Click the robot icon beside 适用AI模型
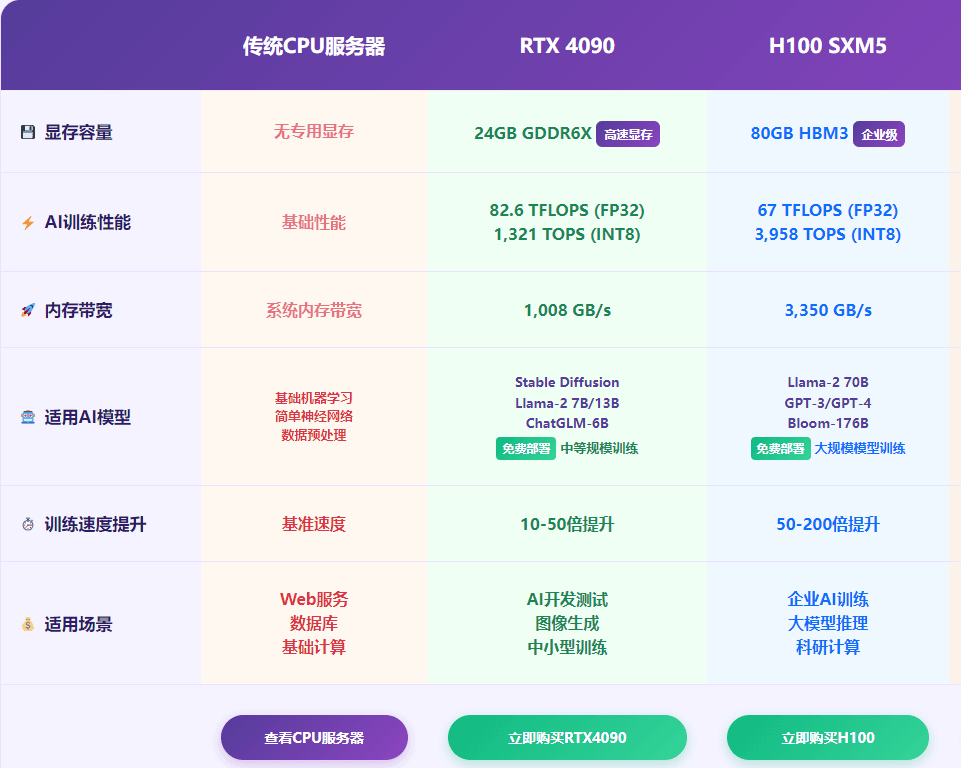The image size is (961, 768). (28, 417)
